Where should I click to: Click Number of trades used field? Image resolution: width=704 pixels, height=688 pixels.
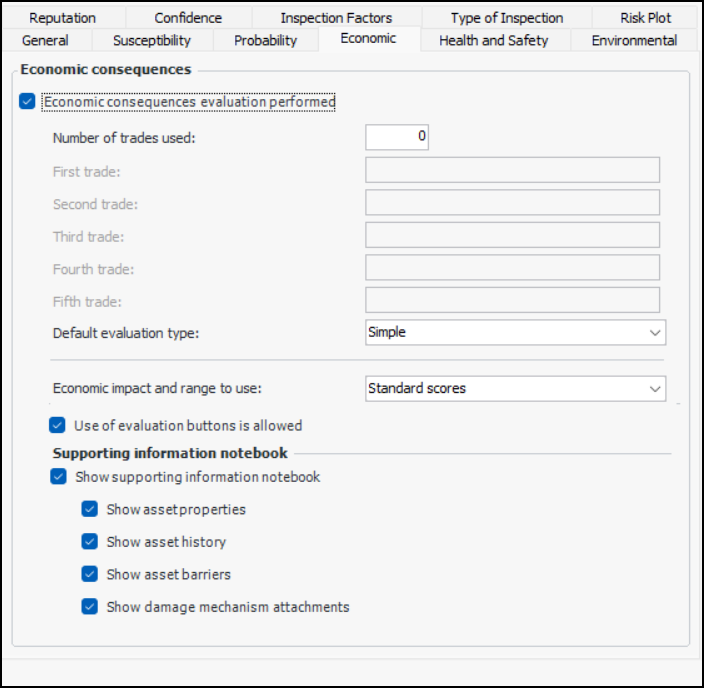click(x=396, y=137)
